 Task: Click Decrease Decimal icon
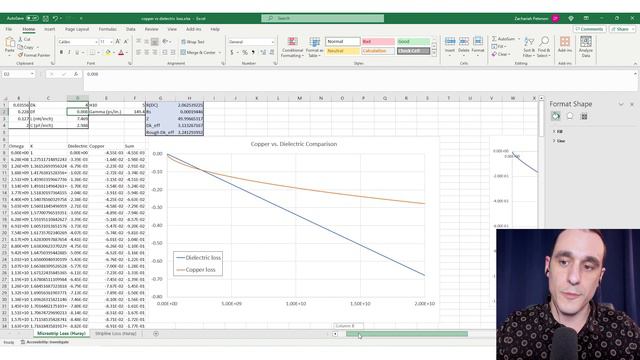click(x=271, y=52)
